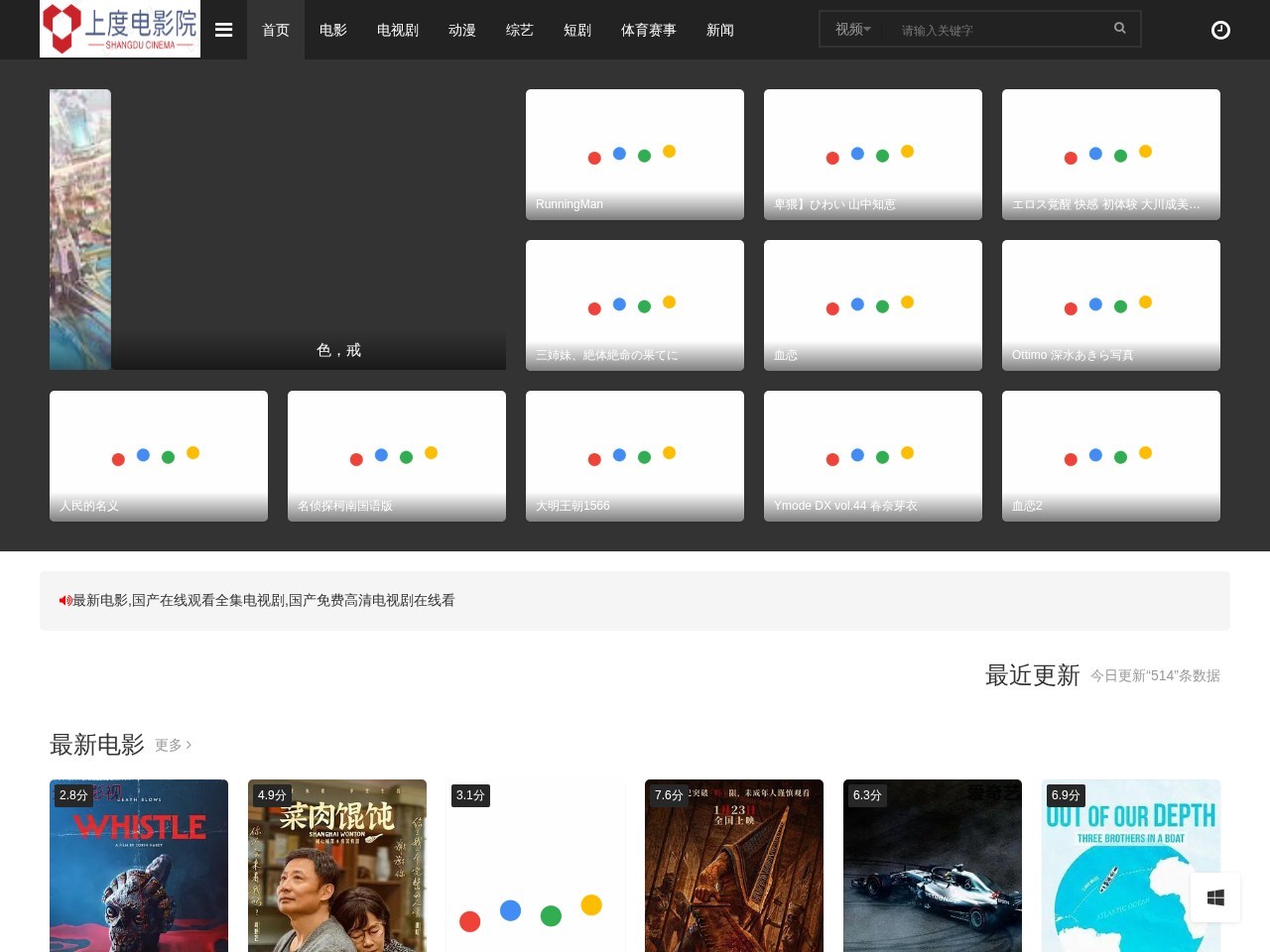Open the 电影 menu item
The image size is (1270, 952).
[333, 30]
